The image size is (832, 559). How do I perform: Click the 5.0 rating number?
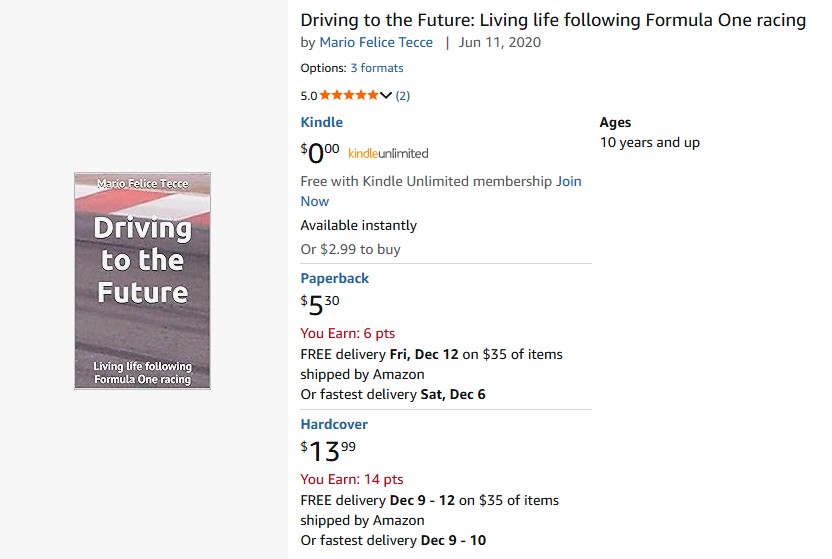[308, 96]
